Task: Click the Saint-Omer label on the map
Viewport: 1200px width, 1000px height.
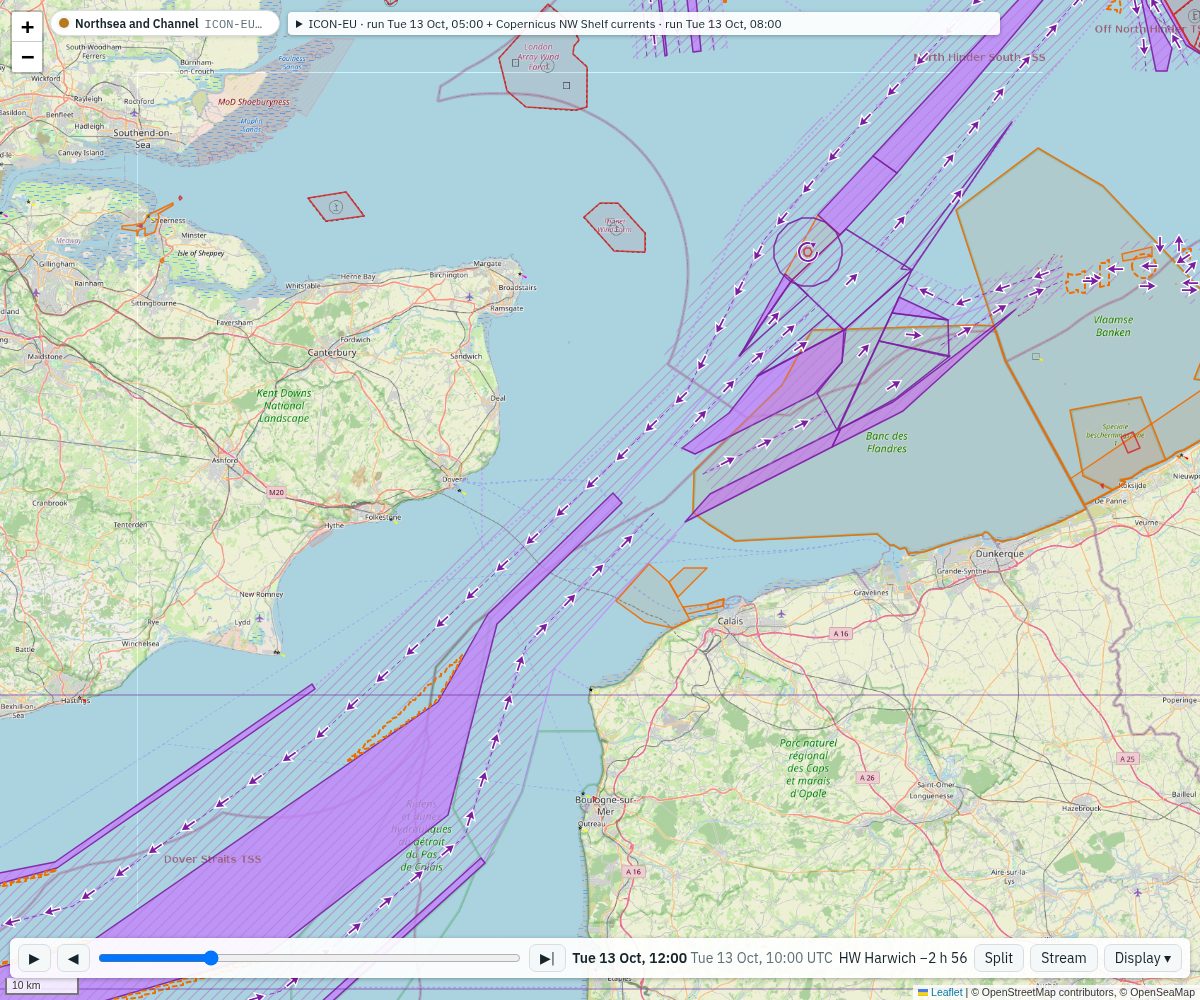Action: coord(936,784)
